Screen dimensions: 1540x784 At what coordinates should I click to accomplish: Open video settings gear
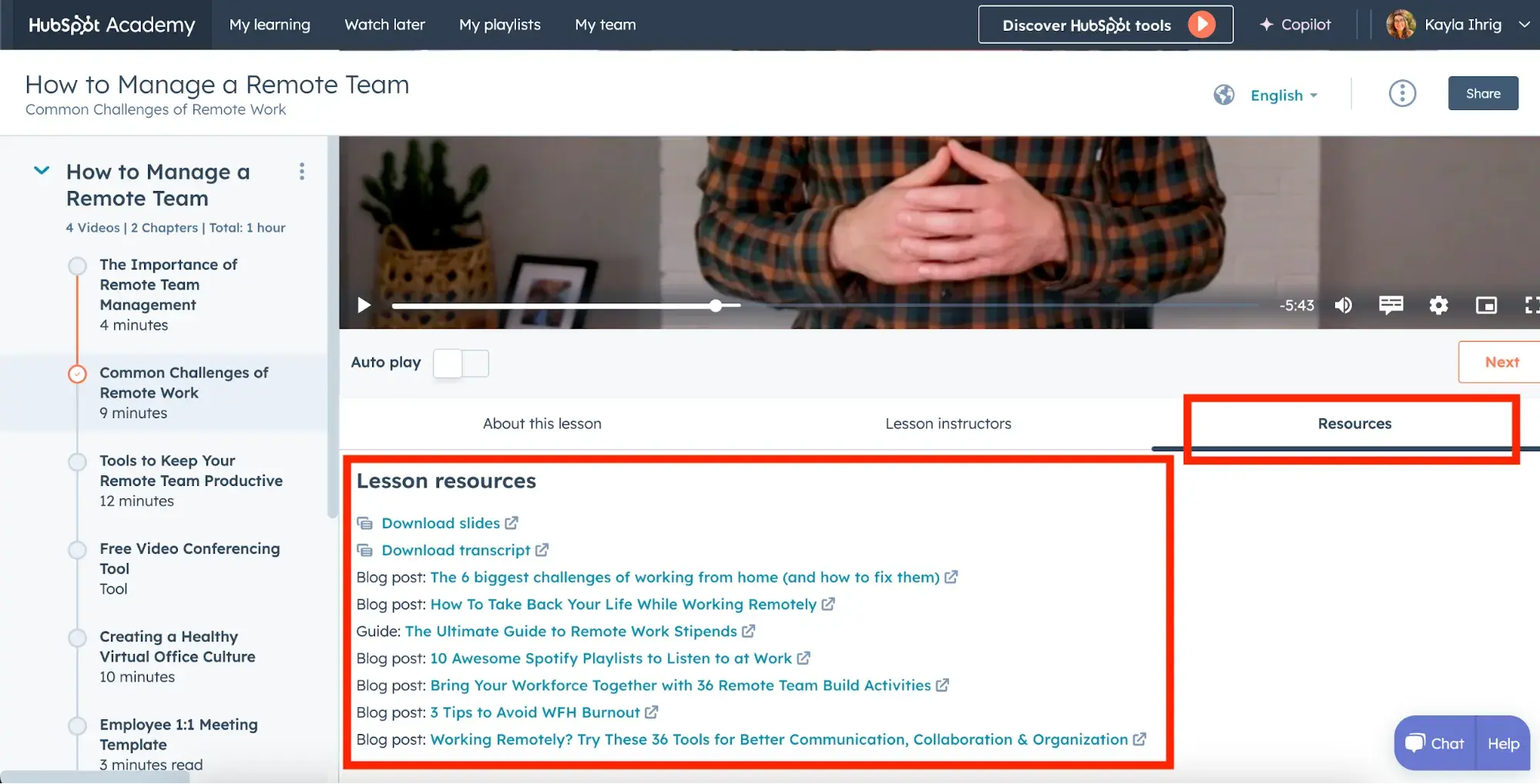coord(1438,305)
